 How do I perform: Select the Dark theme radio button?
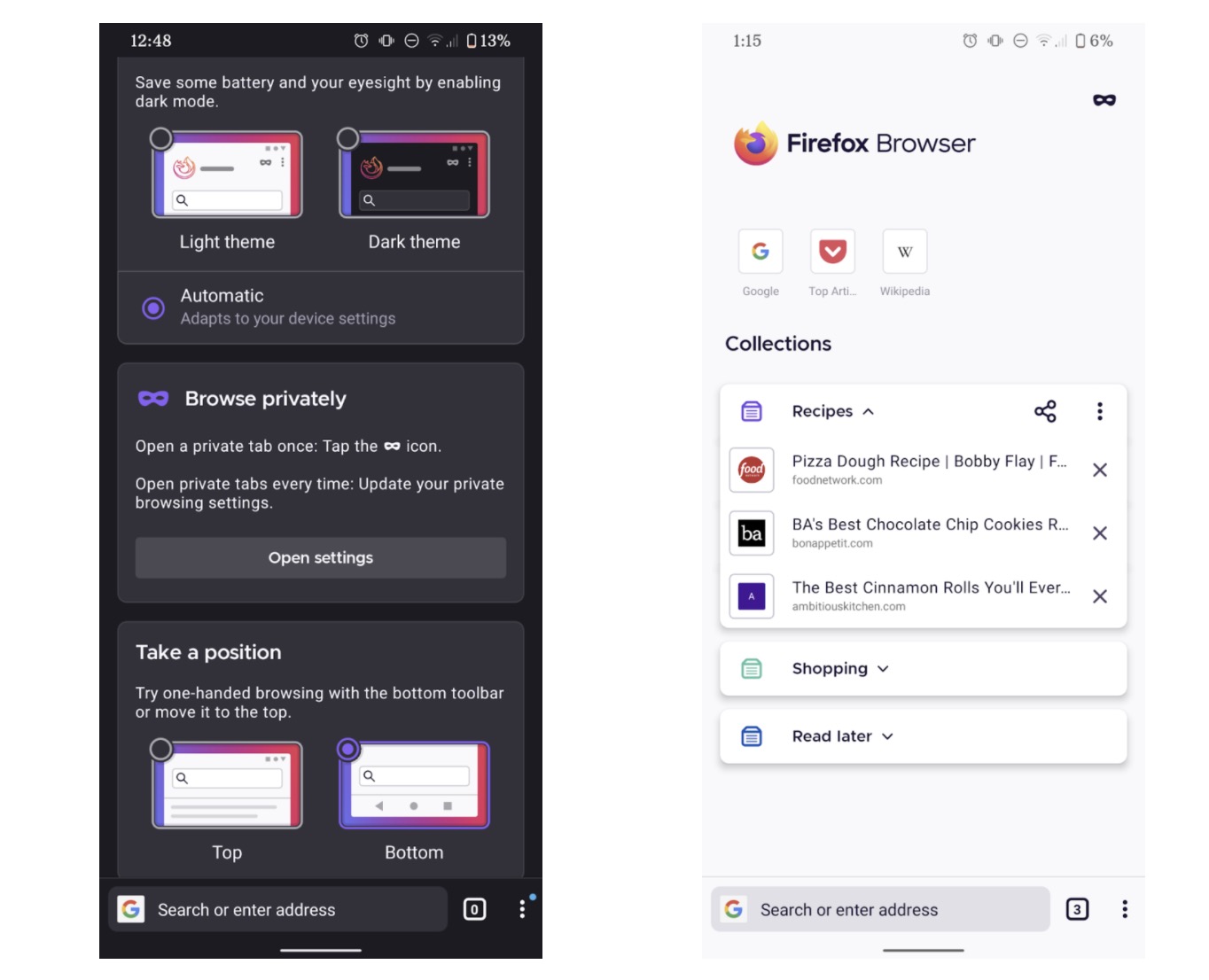348,138
